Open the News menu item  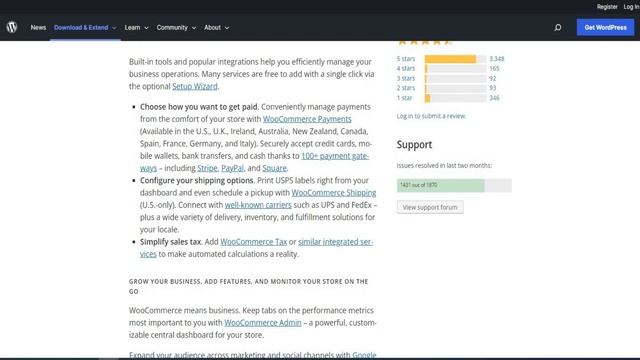click(38, 27)
